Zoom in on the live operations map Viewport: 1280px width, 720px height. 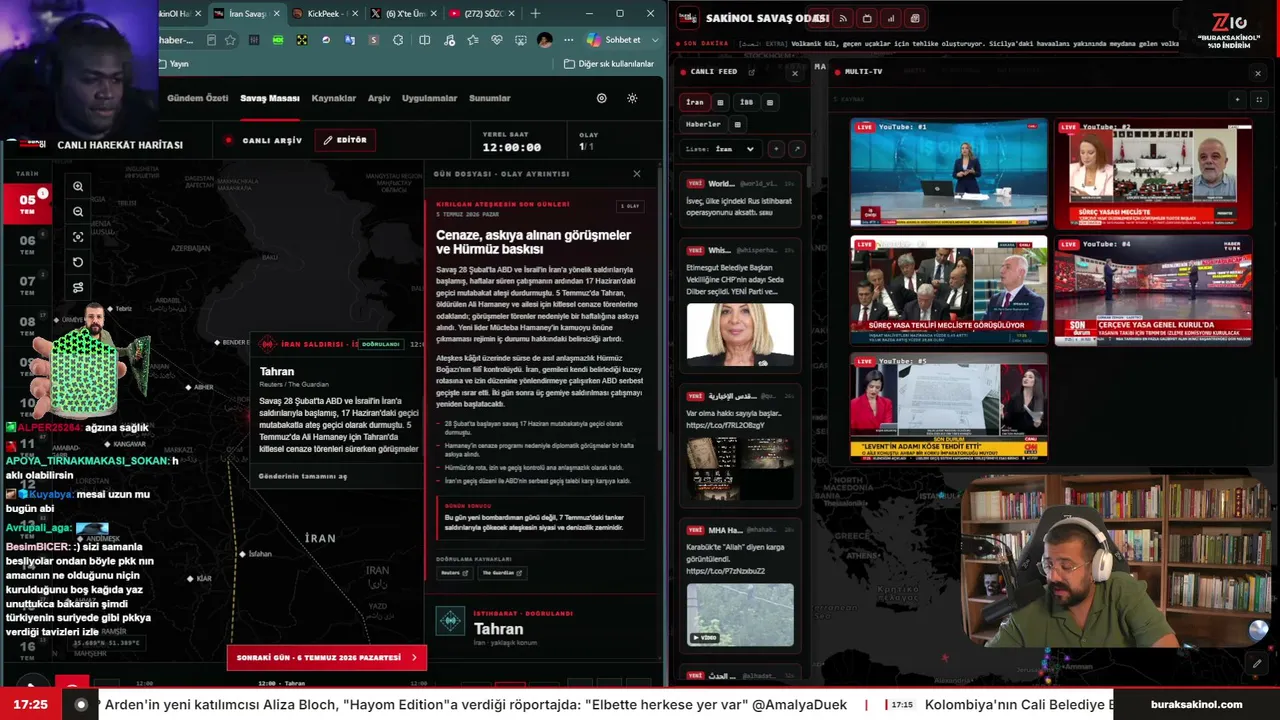pyautogui.click(x=78, y=187)
